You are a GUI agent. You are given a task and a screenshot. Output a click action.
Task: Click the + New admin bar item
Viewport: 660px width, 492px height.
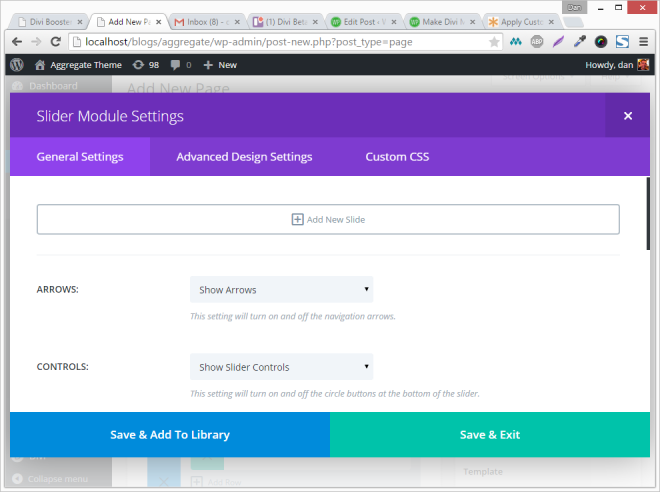[220, 65]
